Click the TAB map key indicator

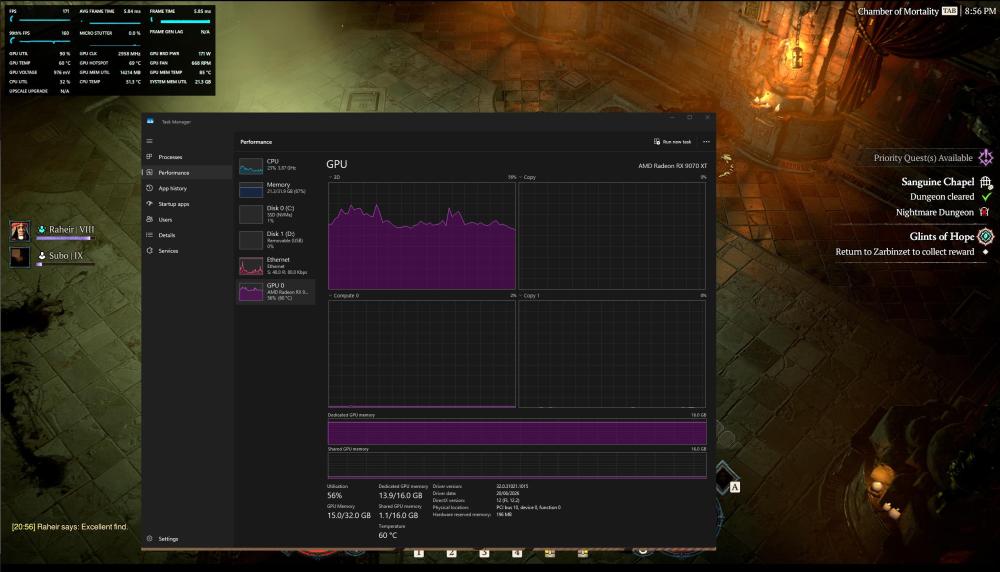tap(950, 11)
